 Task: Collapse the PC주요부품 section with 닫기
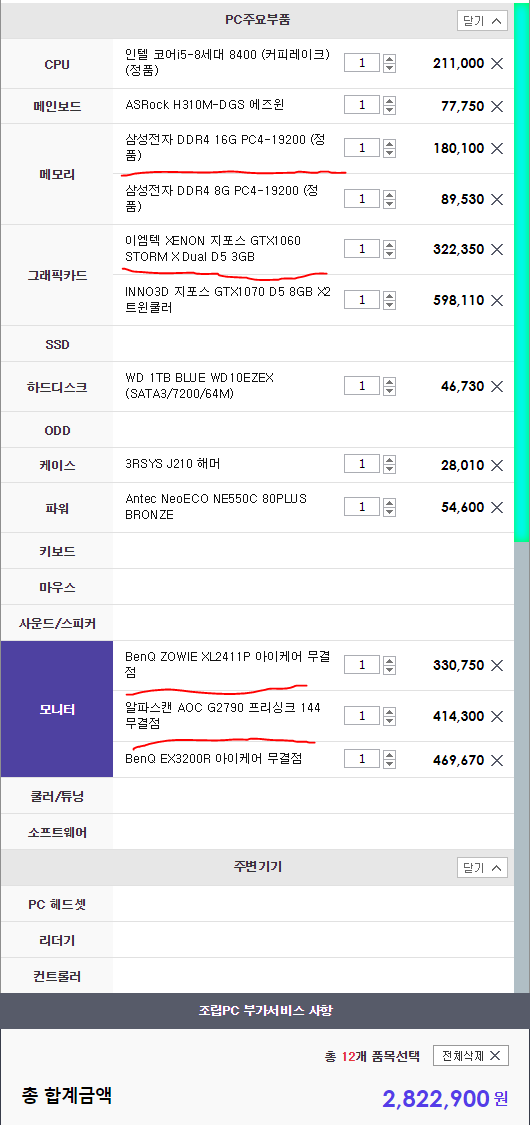tap(482, 21)
